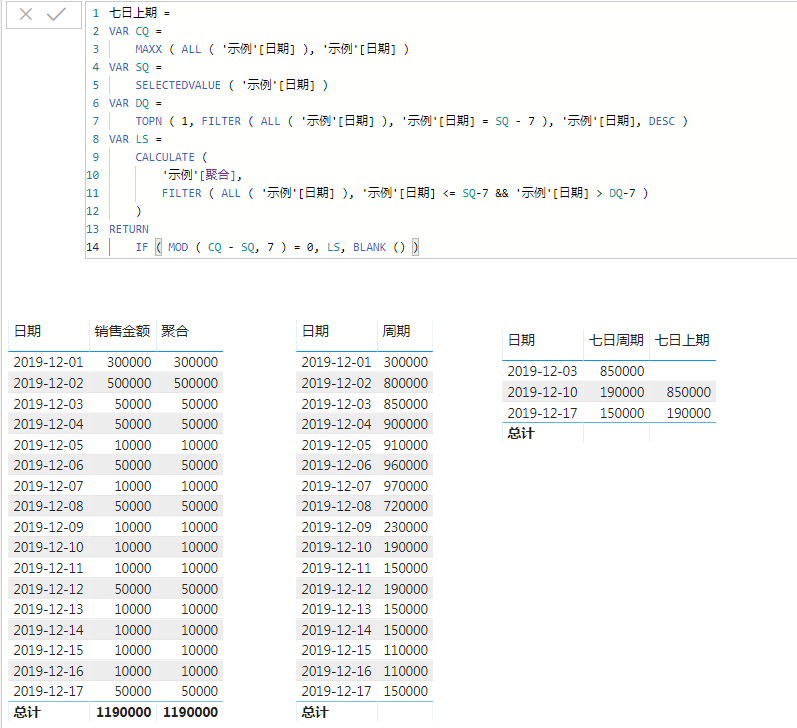Click line number 14 in formula editor
Image resolution: width=797 pixels, height=728 pixels.
click(93, 247)
